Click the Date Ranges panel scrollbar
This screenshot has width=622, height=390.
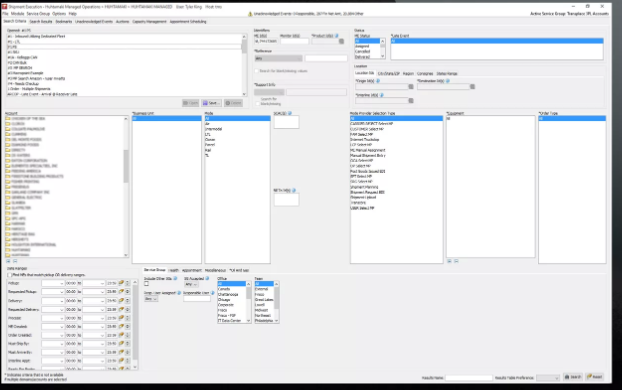[135, 325]
